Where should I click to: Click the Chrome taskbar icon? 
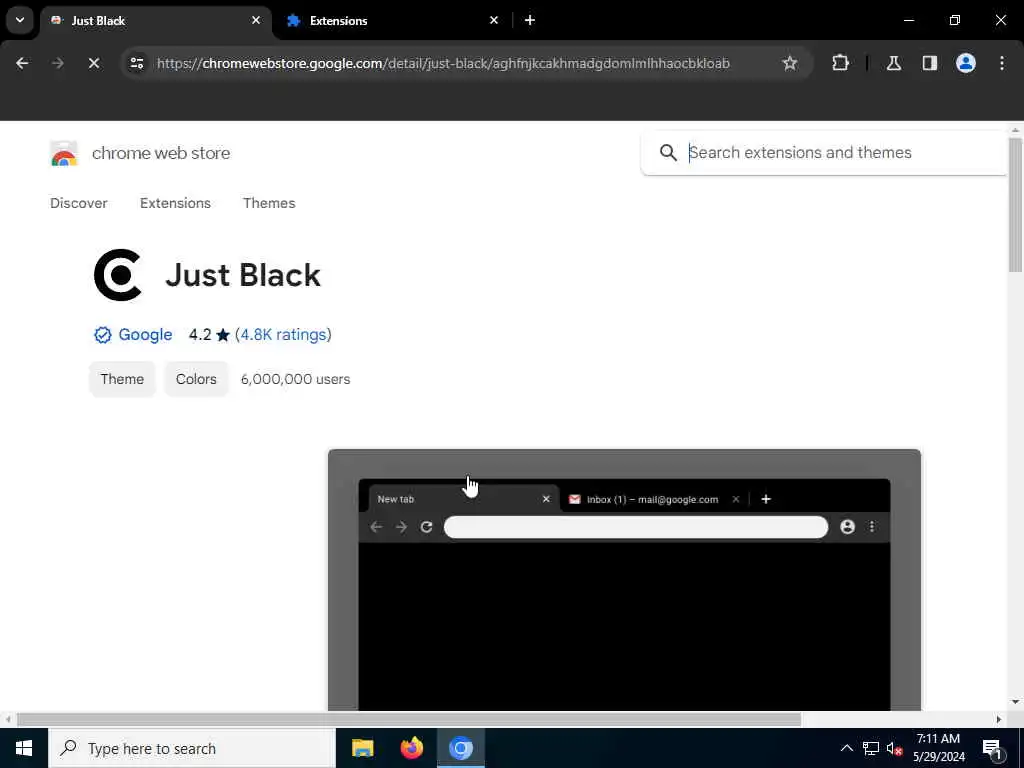[x=460, y=748]
